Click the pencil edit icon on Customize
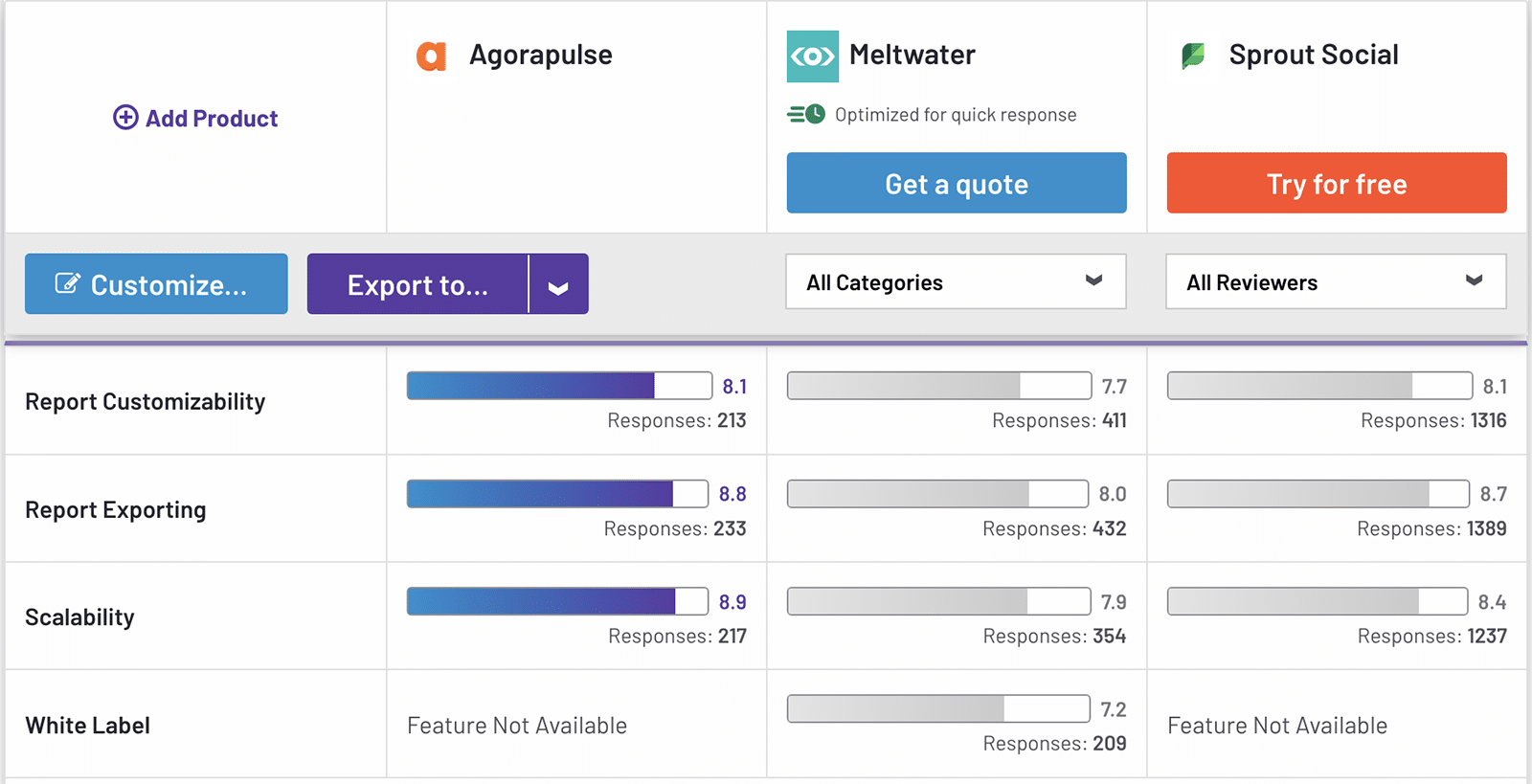 (67, 283)
